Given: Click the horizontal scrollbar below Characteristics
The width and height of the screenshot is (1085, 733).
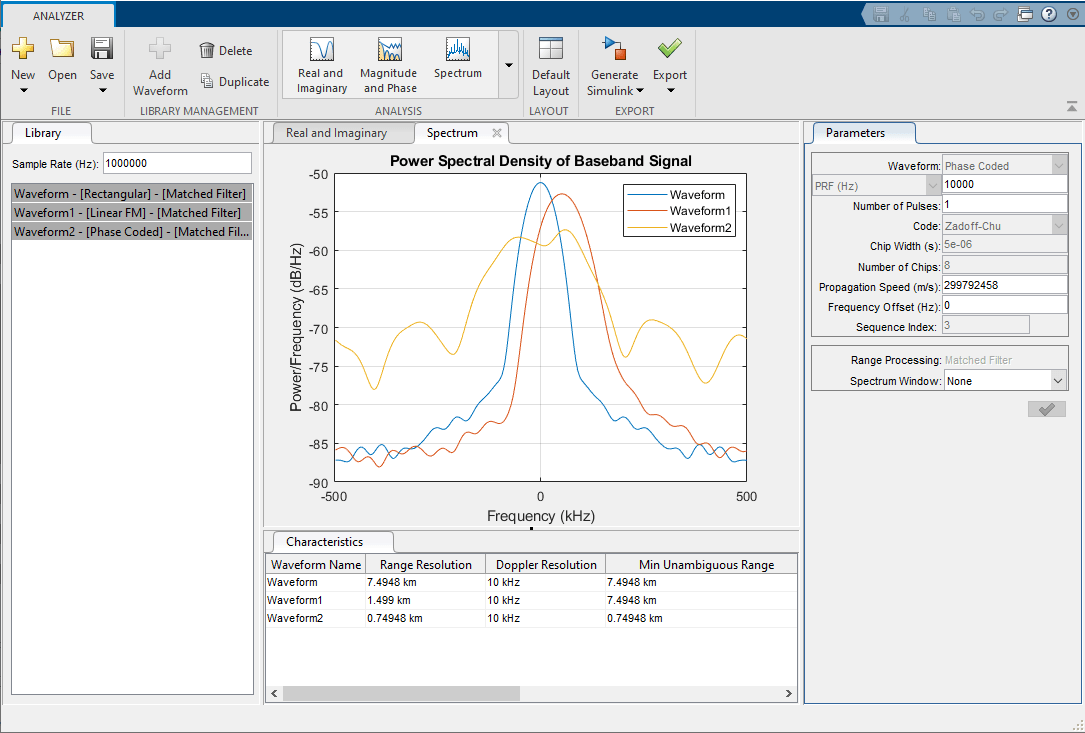Looking at the screenshot, I should tap(400, 693).
